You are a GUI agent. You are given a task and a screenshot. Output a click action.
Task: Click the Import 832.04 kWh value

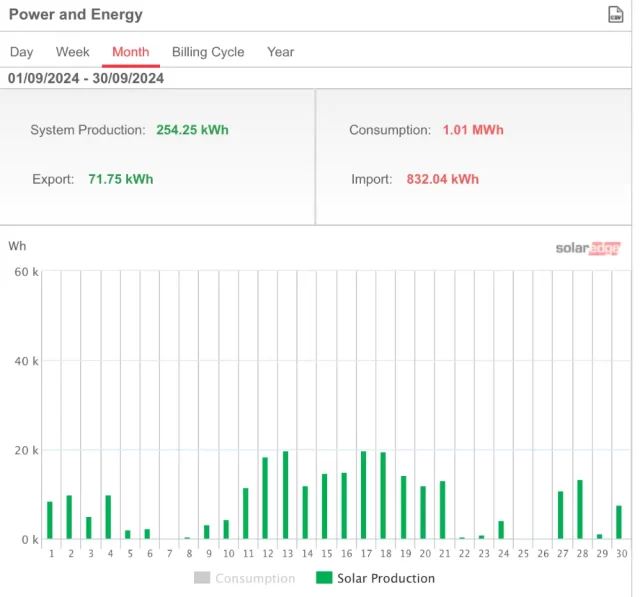point(442,179)
